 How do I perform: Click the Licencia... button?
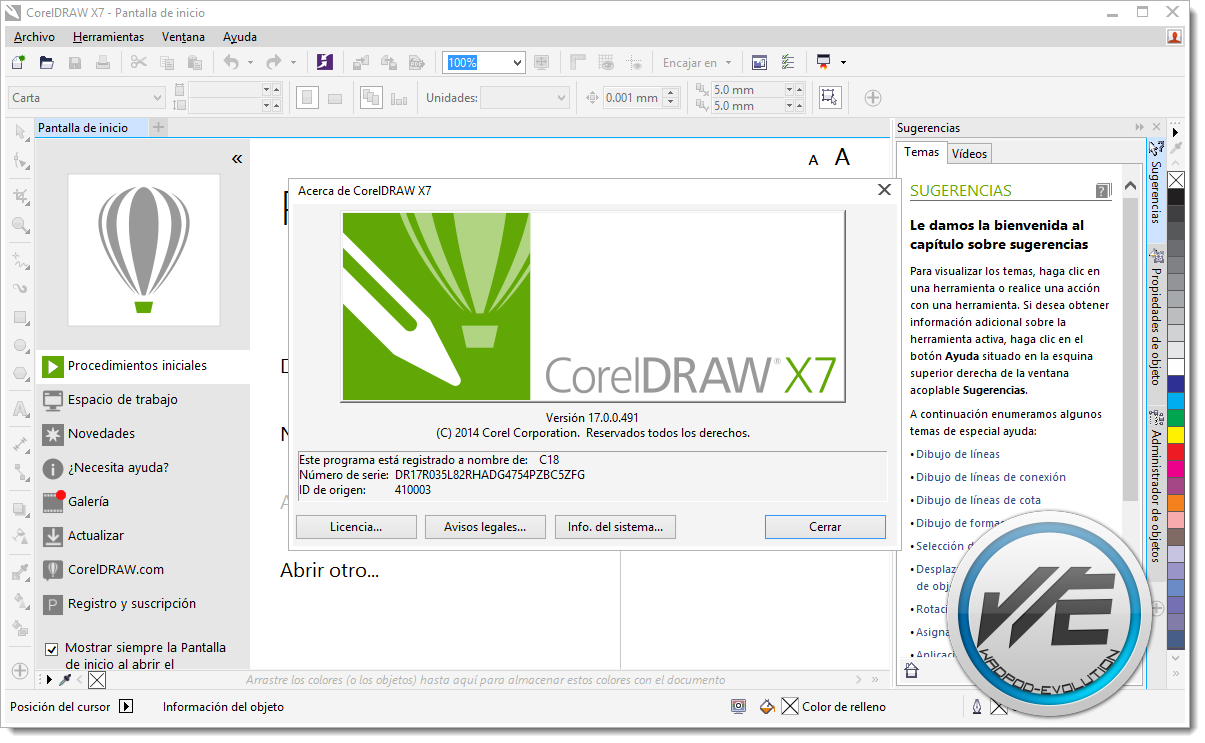pyautogui.click(x=357, y=526)
